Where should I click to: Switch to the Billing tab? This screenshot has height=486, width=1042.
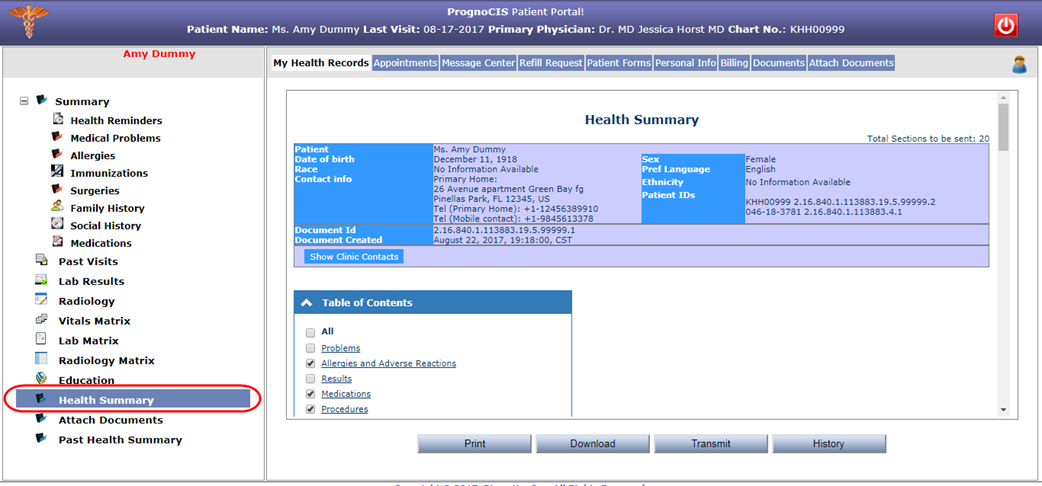(734, 62)
